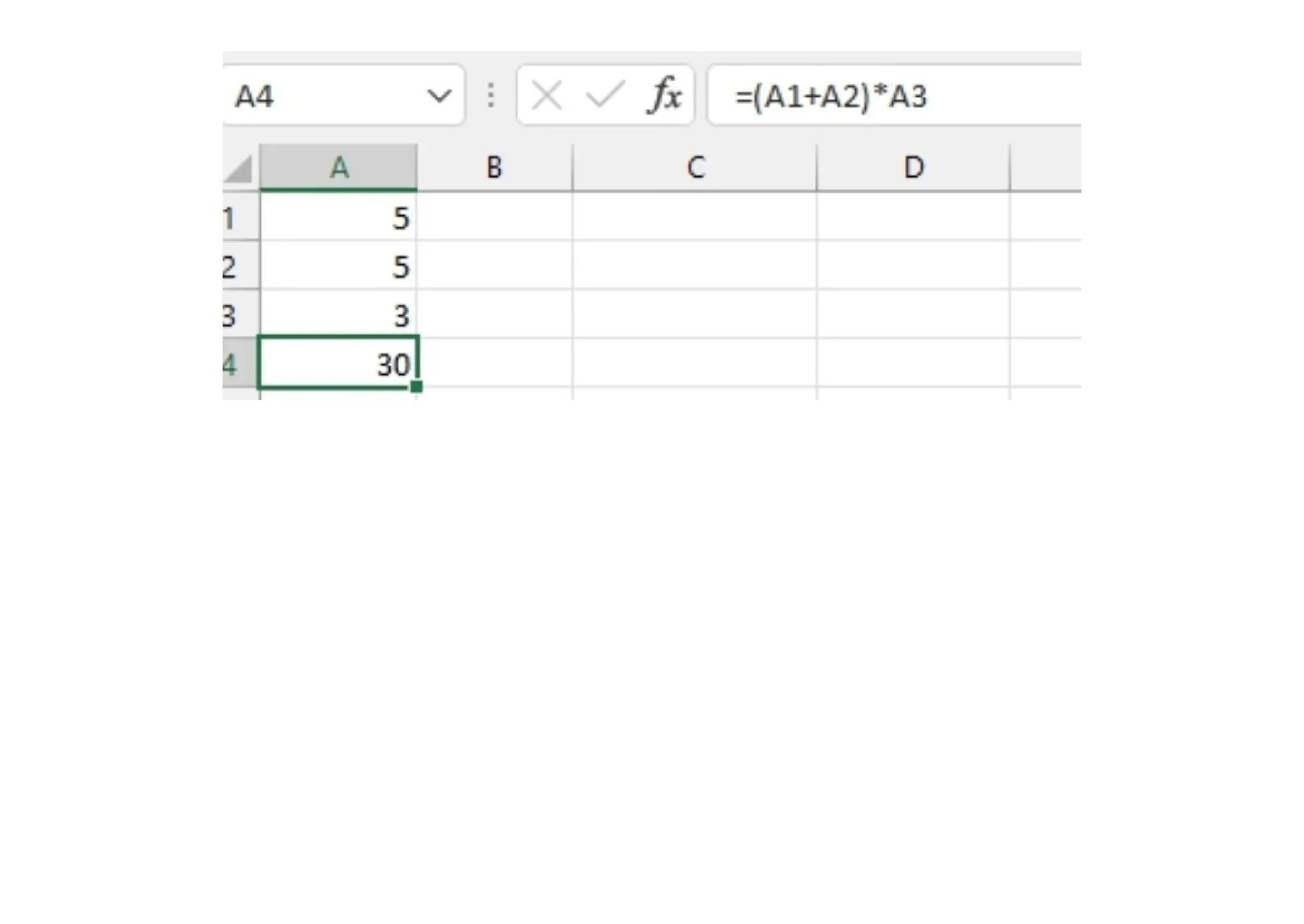The image size is (1304, 924).
Task: Select empty cell B4
Action: point(496,363)
